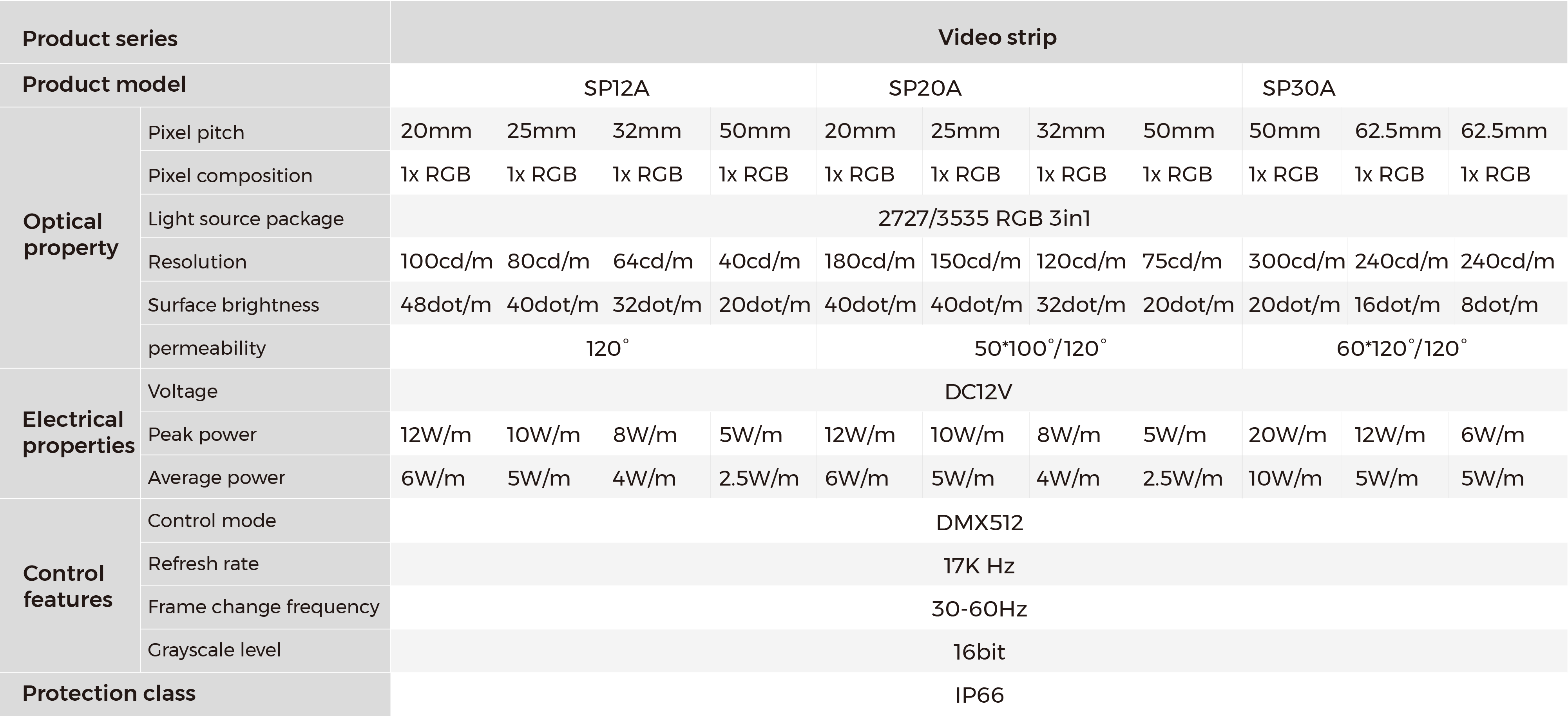
Task: Click the IP66 protection class value
Action: coord(980,695)
